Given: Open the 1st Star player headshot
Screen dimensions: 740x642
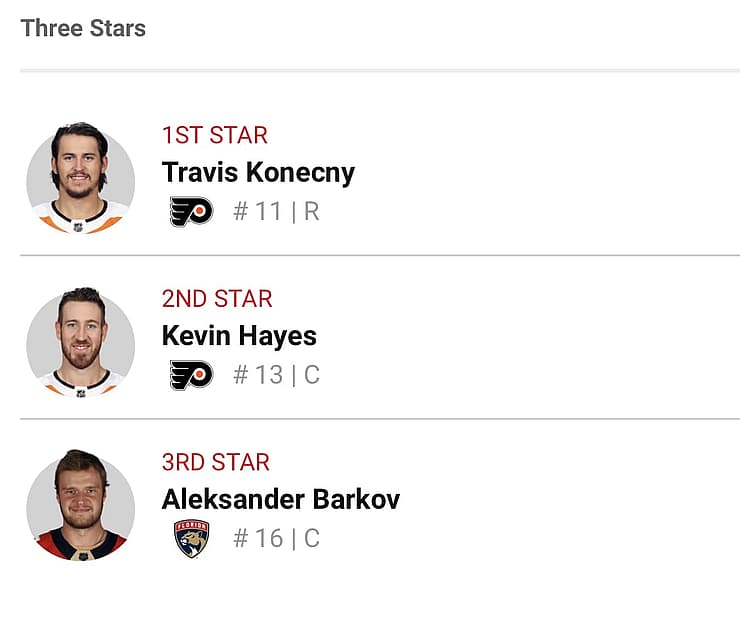Looking at the screenshot, I should (x=80, y=178).
